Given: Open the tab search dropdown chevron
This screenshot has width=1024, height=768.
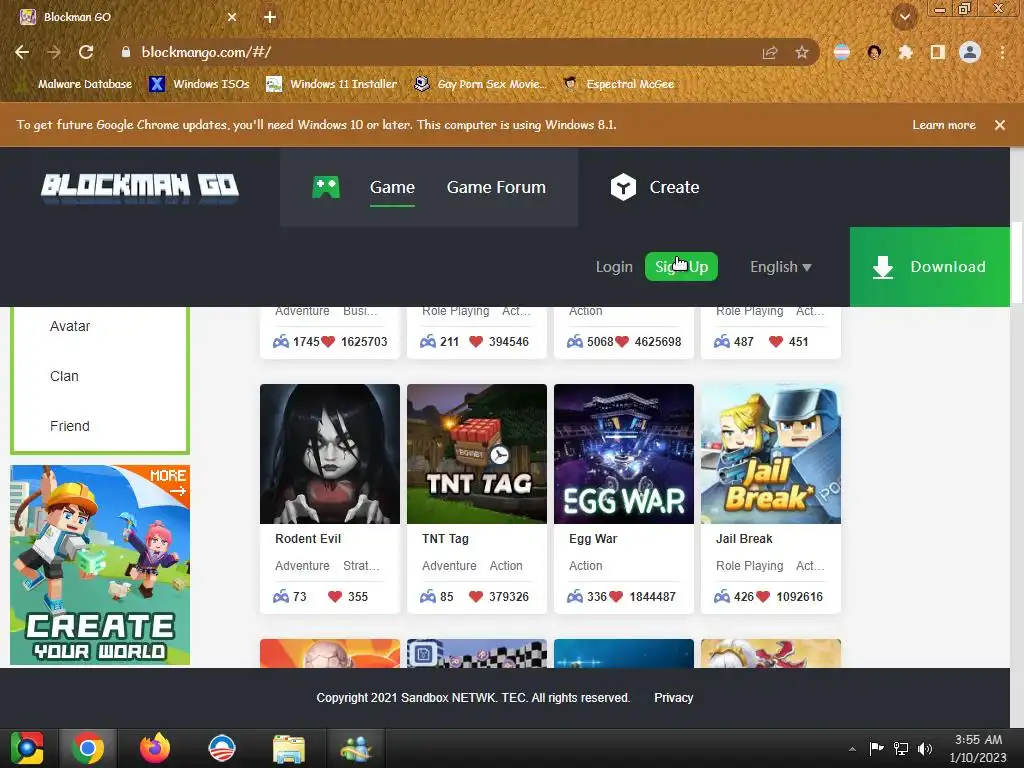Looking at the screenshot, I should pos(905,17).
